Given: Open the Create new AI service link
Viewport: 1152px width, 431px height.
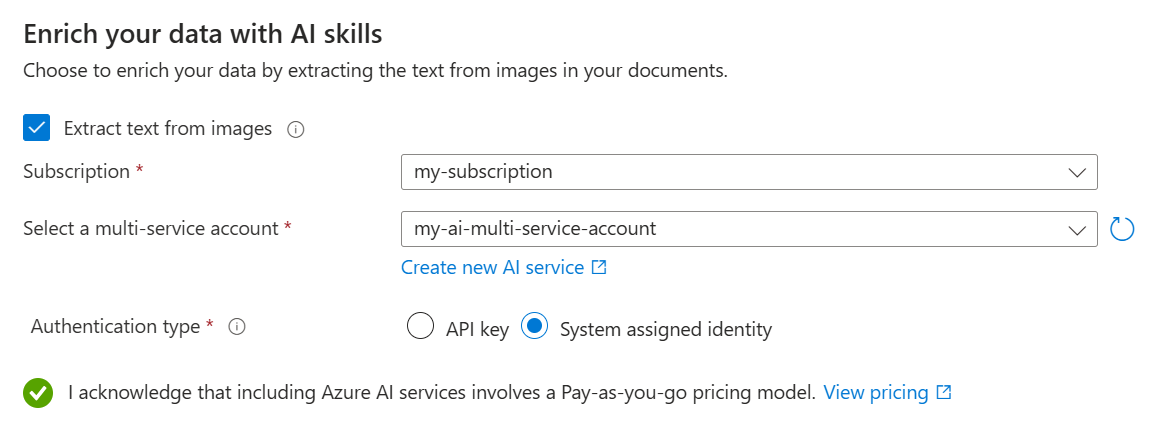Looking at the screenshot, I should click(492, 268).
